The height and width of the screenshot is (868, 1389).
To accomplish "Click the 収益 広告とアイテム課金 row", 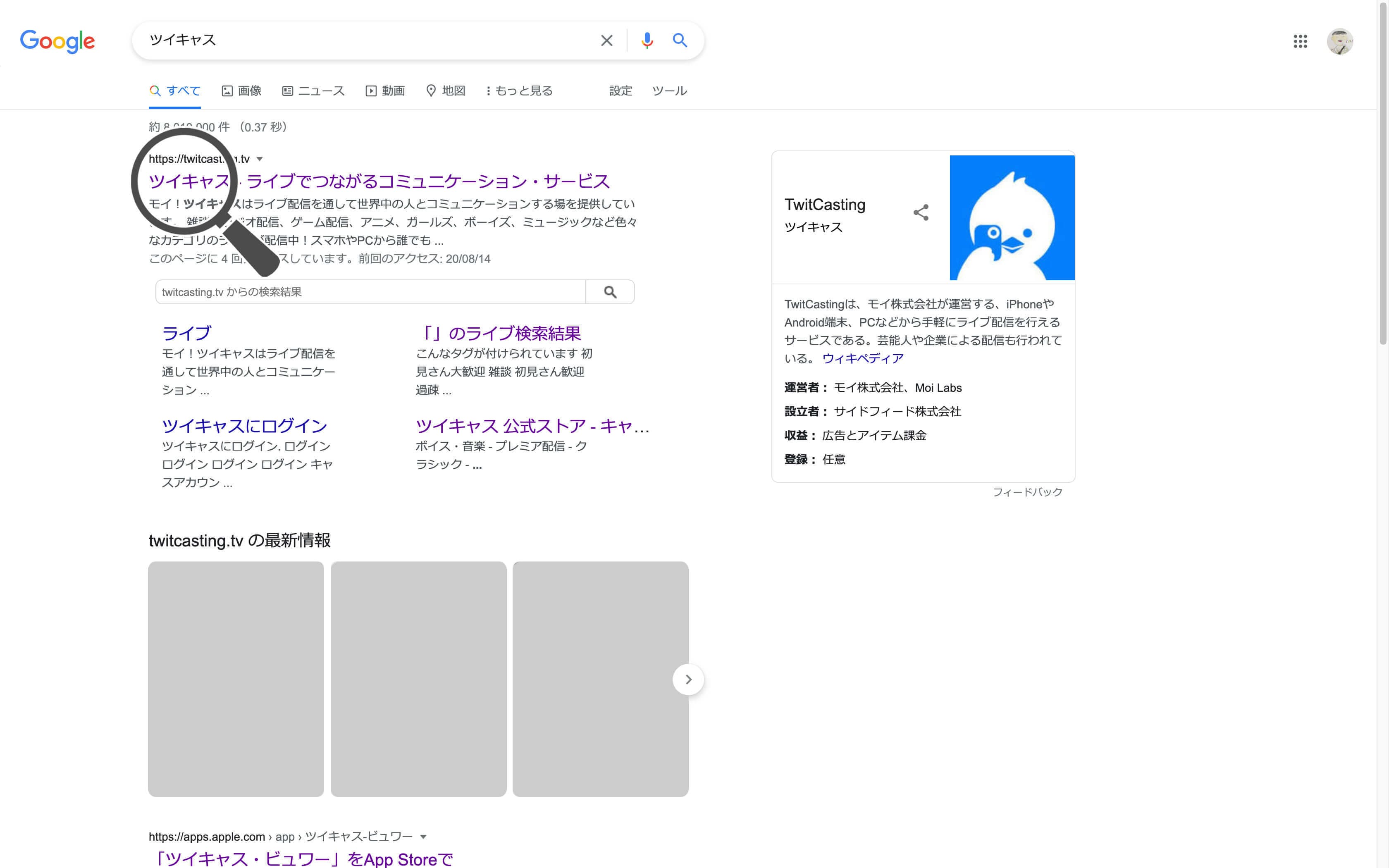I will [855, 436].
